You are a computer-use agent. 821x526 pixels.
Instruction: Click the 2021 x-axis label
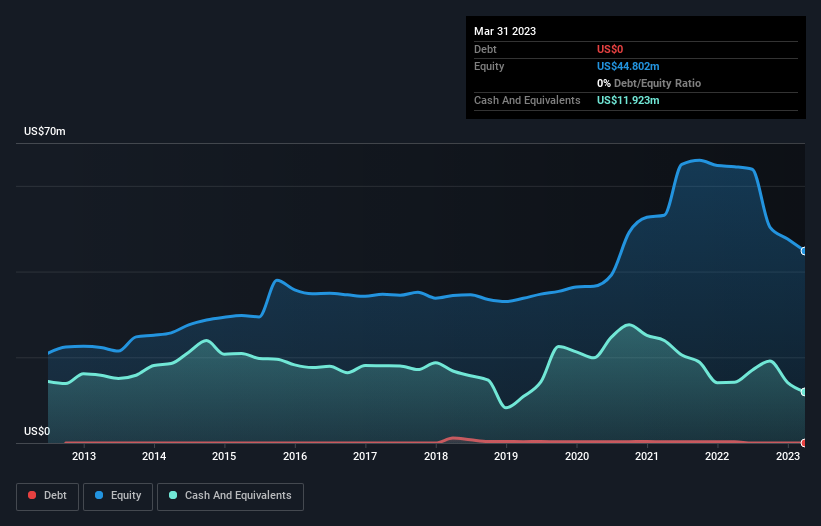coord(647,456)
